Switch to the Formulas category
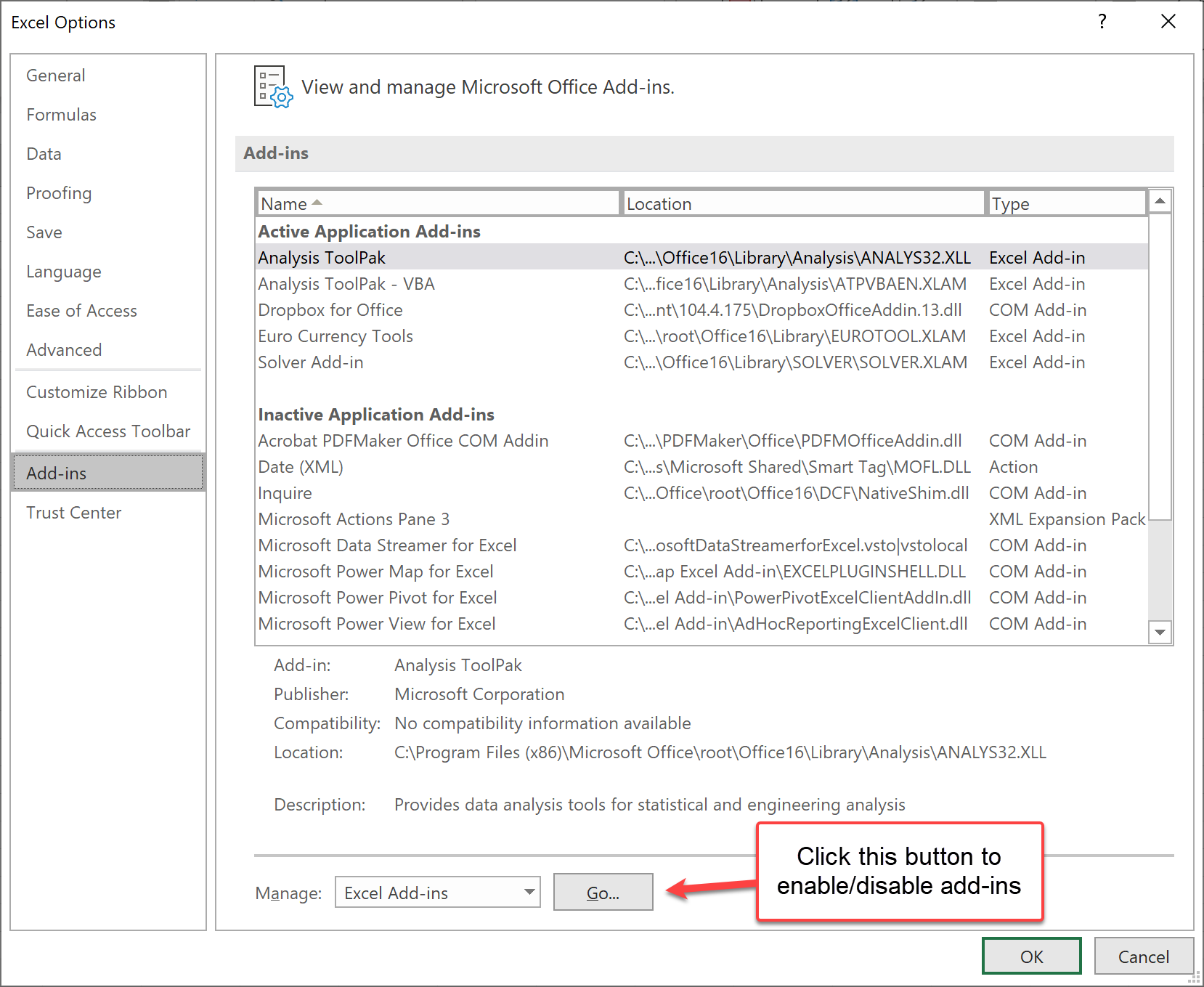This screenshot has height=987, width=1204. [x=62, y=115]
